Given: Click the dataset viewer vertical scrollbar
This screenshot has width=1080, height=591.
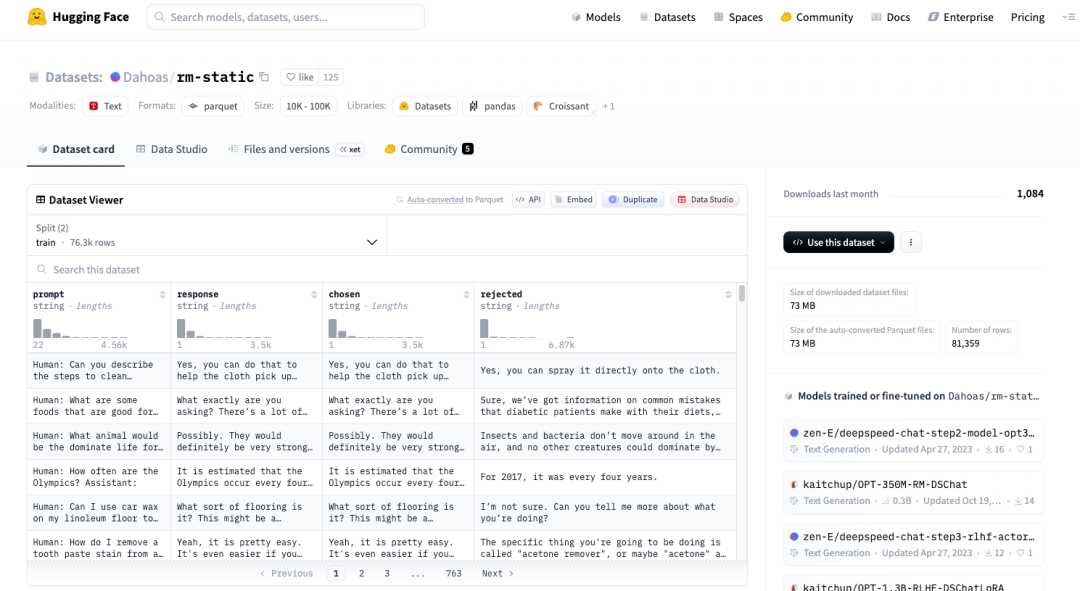Looking at the screenshot, I should click(742, 294).
